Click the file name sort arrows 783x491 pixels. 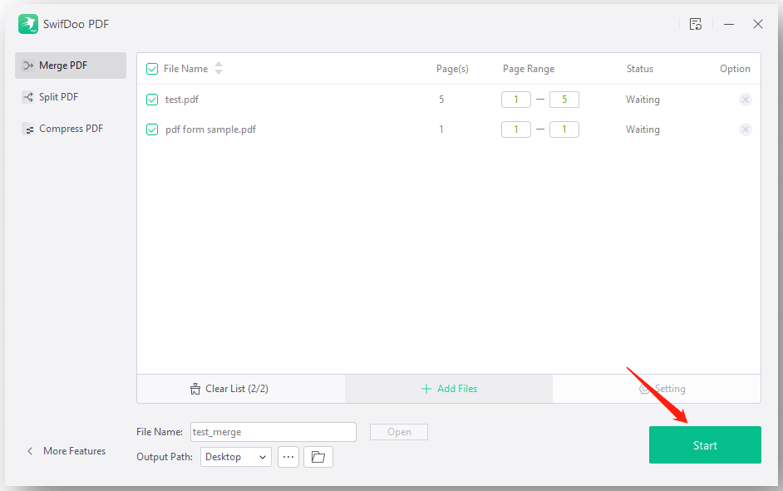click(x=218, y=68)
